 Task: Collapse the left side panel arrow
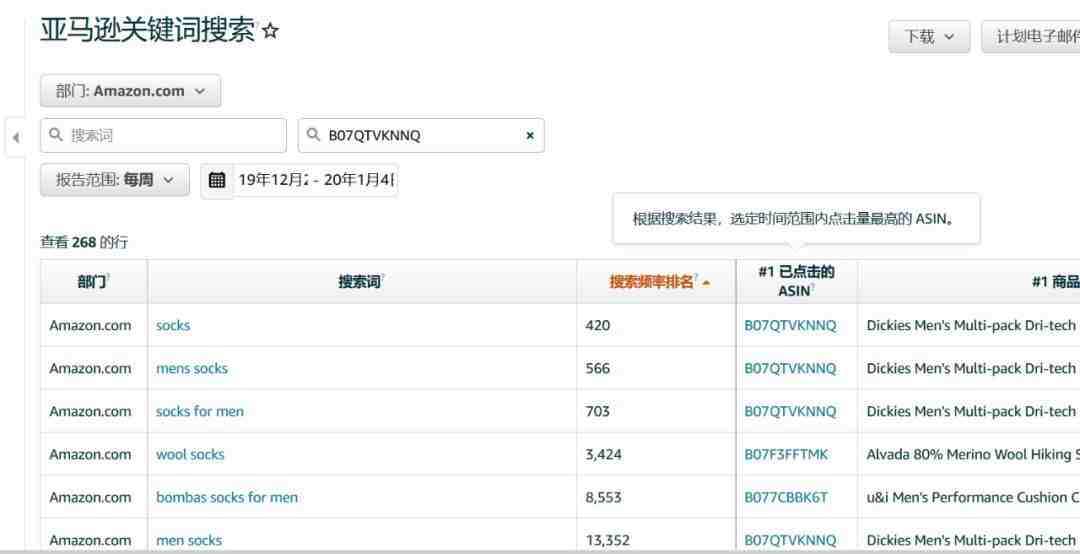(15, 138)
